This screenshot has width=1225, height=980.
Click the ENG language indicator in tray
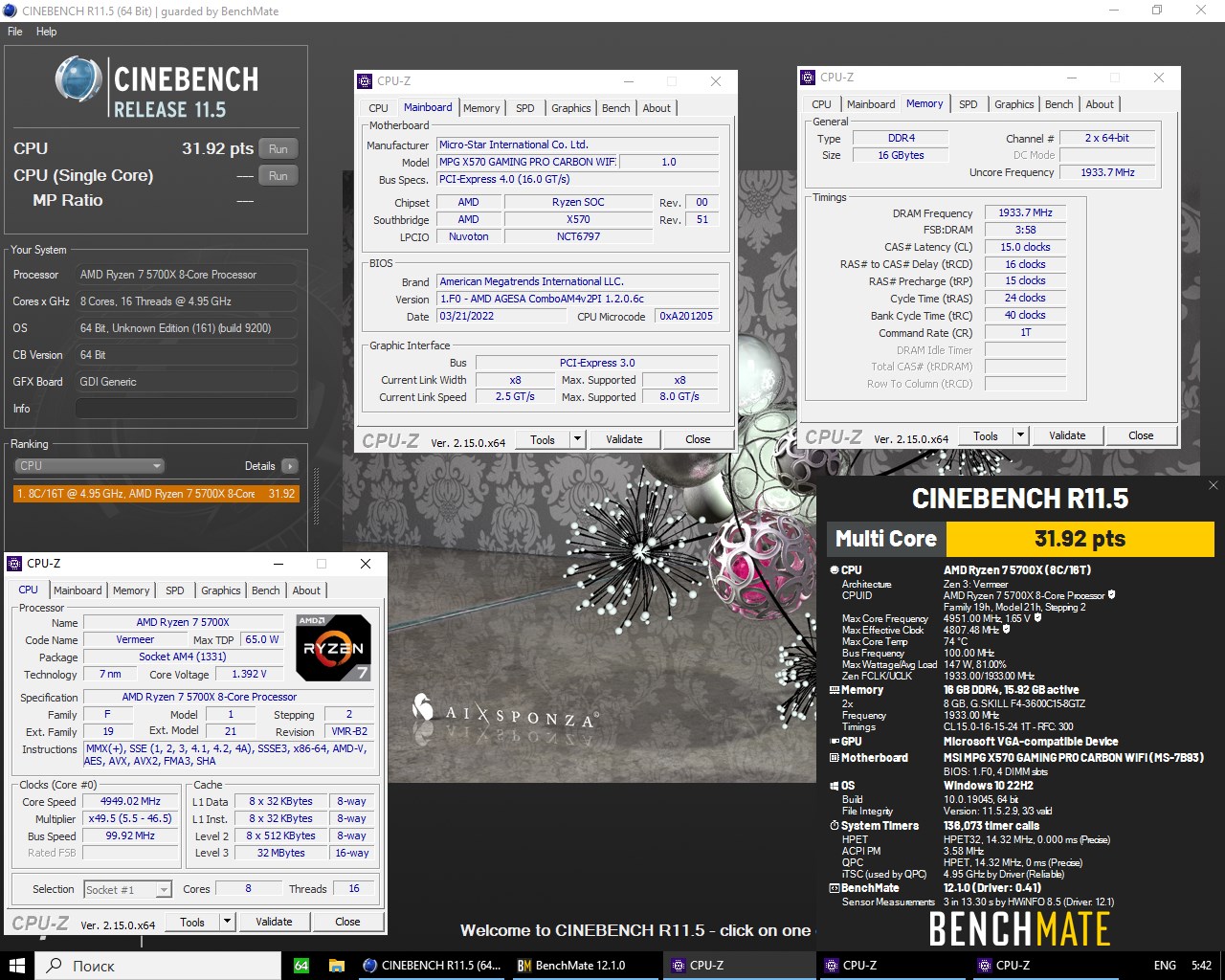click(1165, 966)
